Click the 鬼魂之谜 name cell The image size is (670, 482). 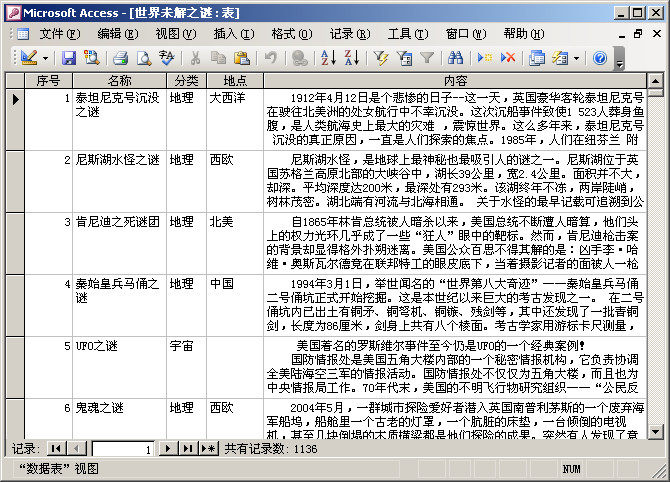(x=119, y=419)
